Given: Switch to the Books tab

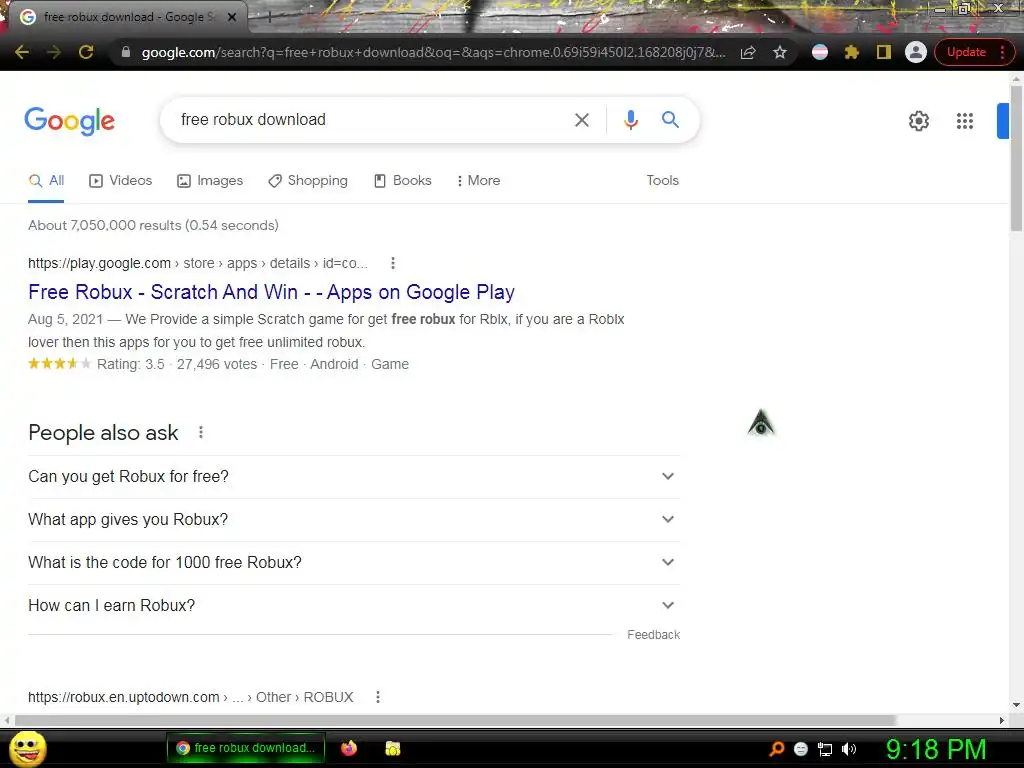Looking at the screenshot, I should pos(402,180).
